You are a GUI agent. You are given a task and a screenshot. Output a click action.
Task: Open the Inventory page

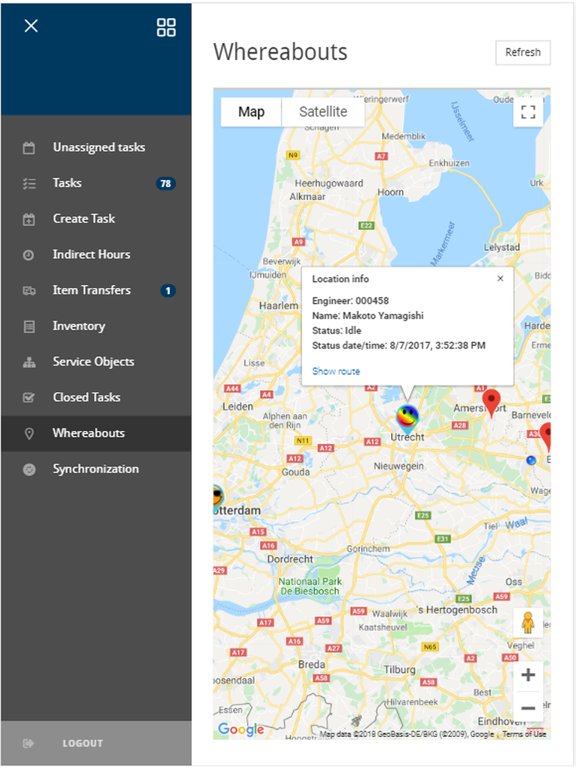pyautogui.click(x=96, y=326)
